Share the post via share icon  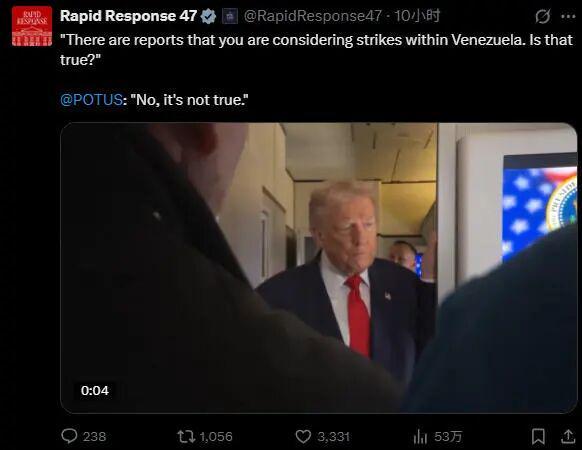click(x=568, y=436)
